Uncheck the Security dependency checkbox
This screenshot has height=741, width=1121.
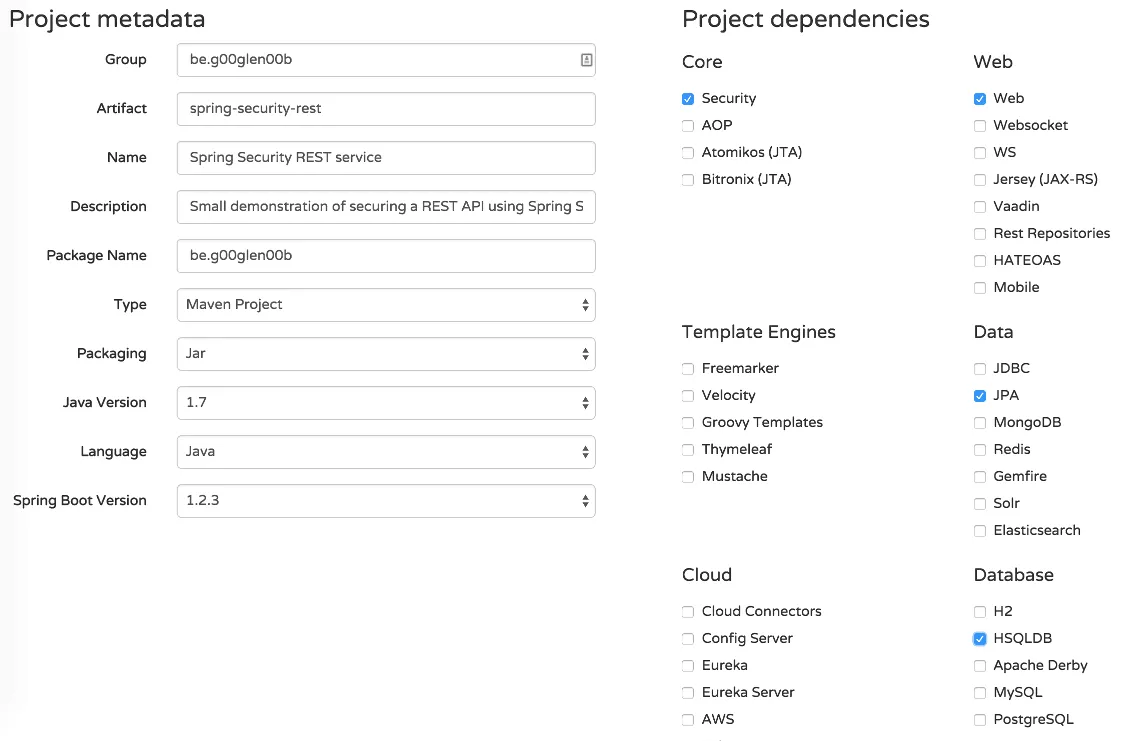pyautogui.click(x=688, y=99)
